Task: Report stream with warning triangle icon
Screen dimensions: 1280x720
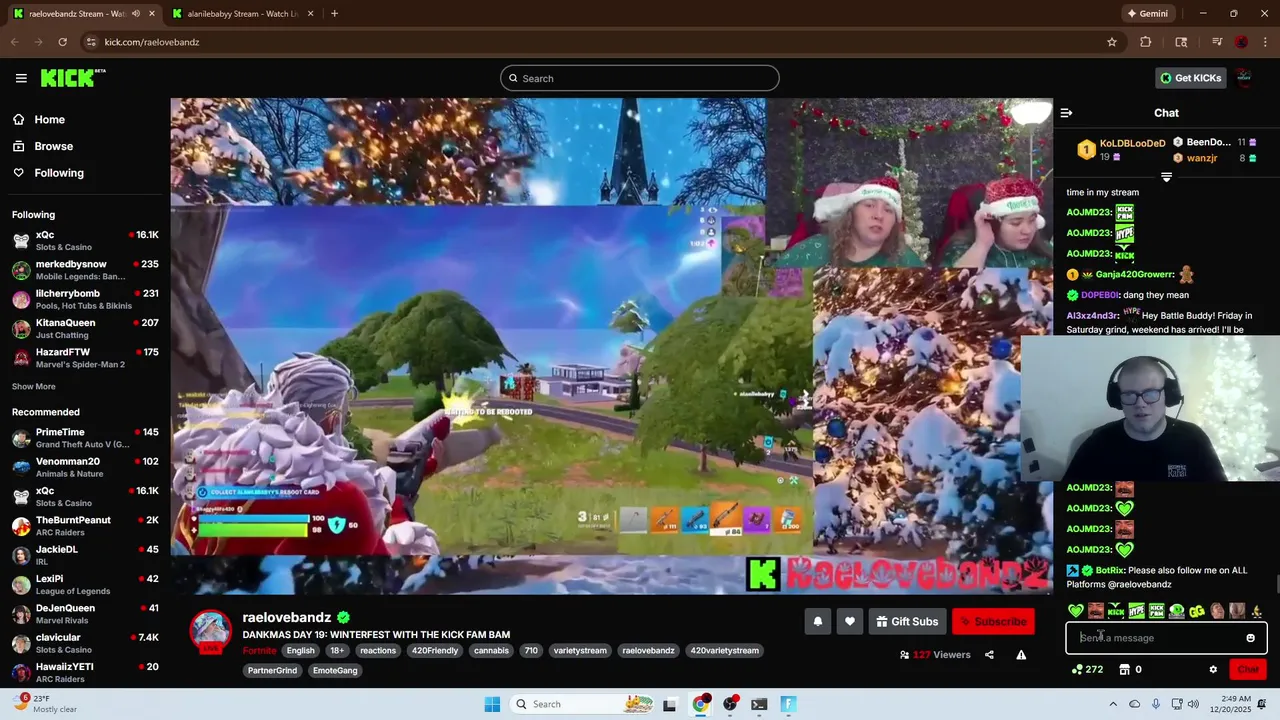Action: (1021, 655)
